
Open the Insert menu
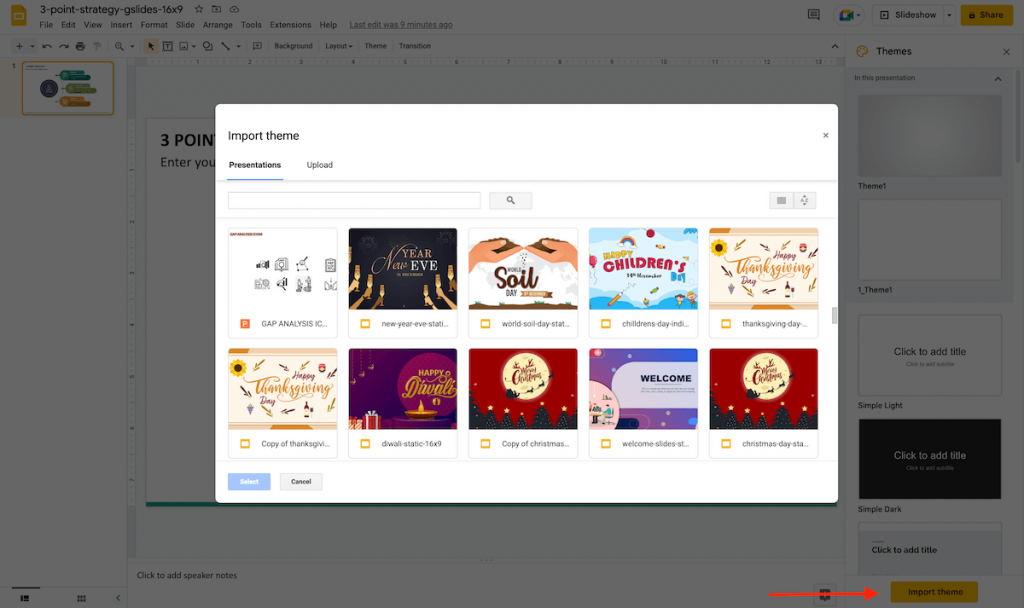[x=121, y=25]
